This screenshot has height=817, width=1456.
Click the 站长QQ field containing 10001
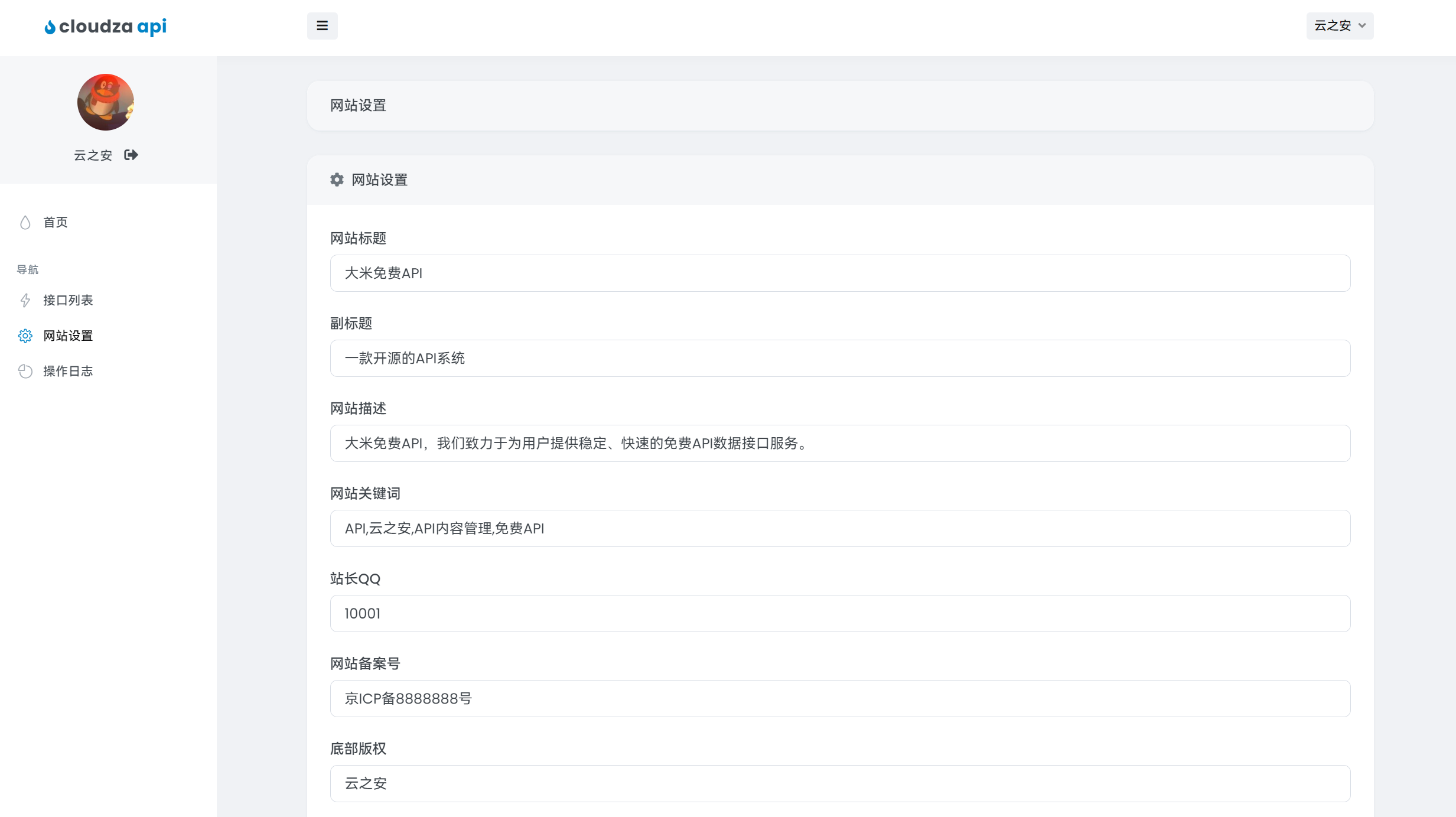pyautogui.click(x=839, y=614)
